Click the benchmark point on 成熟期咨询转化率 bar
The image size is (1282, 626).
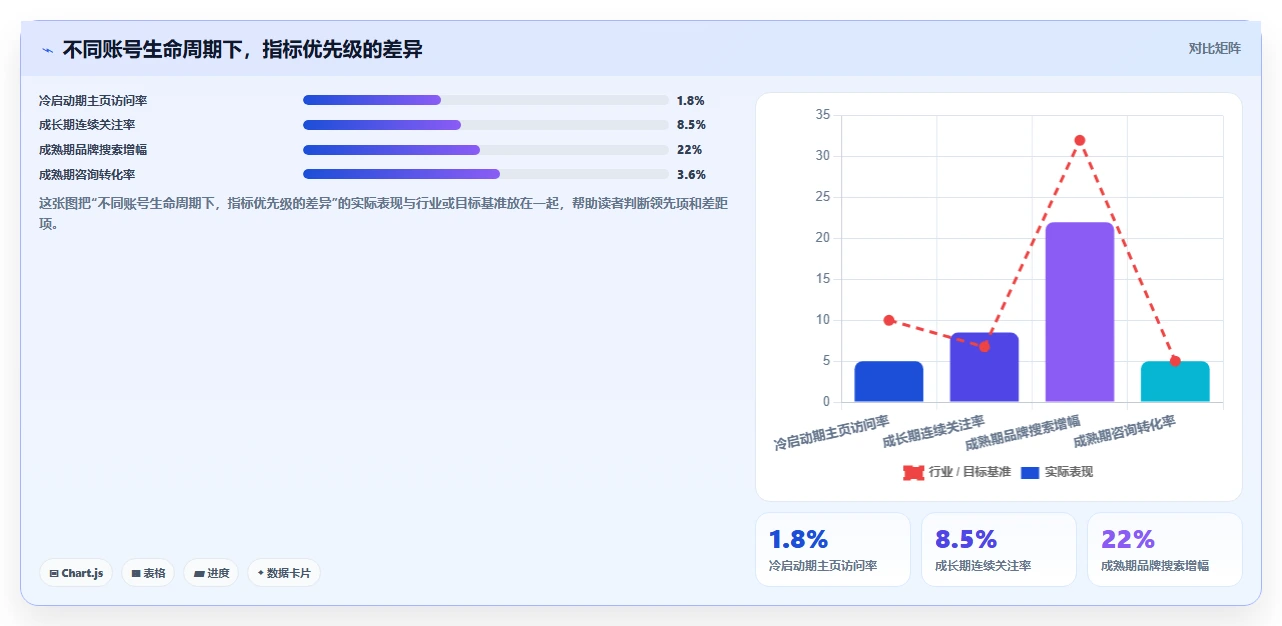coord(1175,361)
